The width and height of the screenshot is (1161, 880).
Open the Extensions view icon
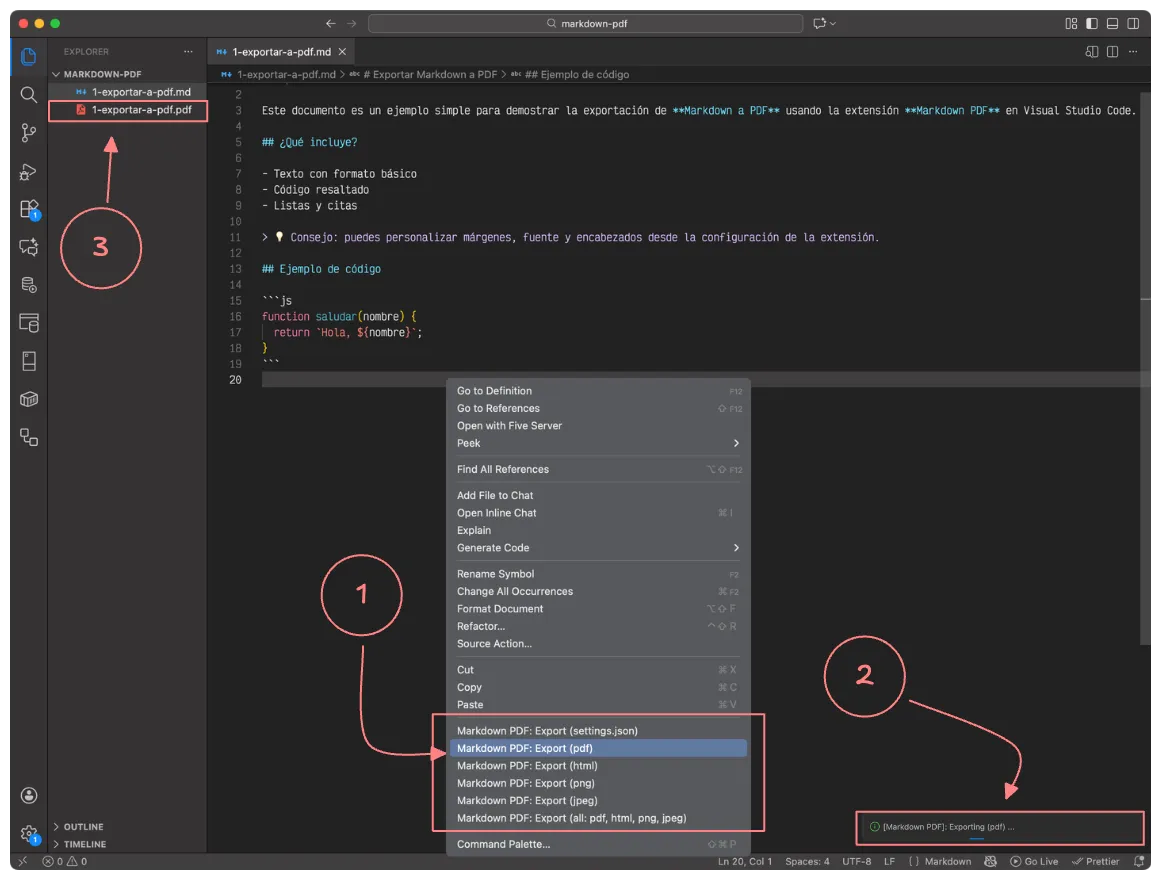coord(29,209)
